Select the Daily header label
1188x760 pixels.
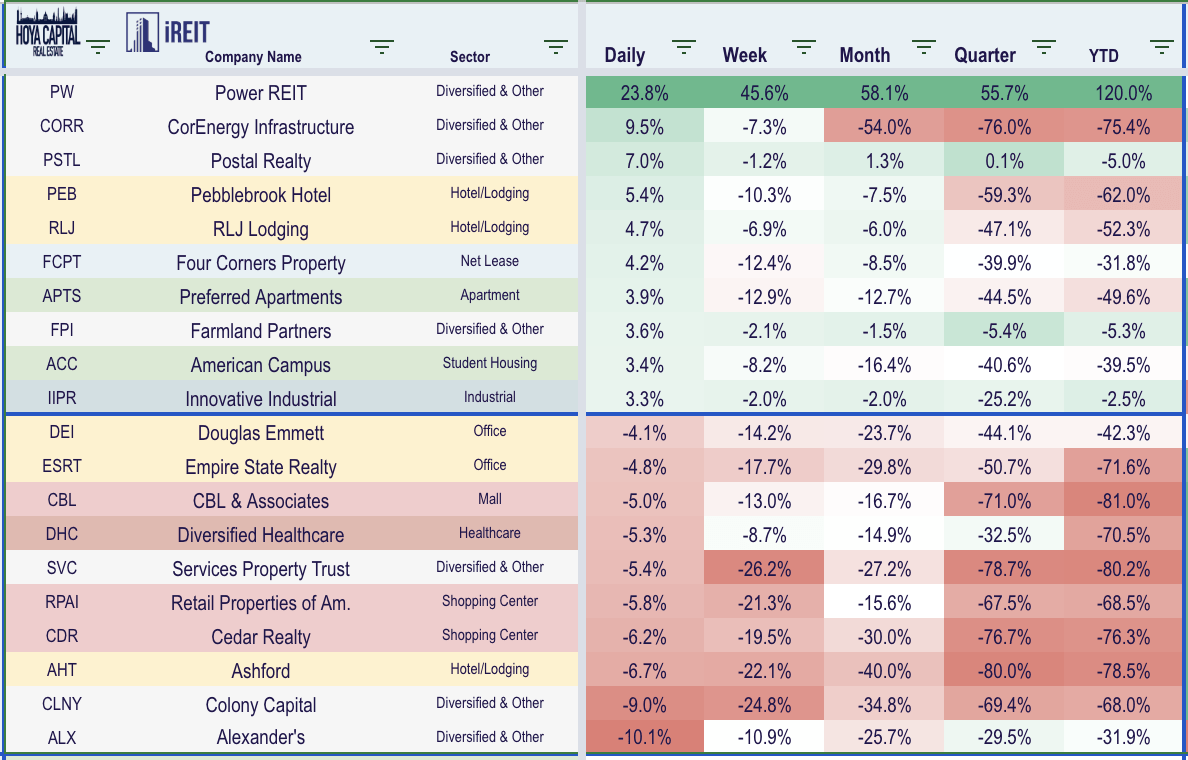point(625,56)
